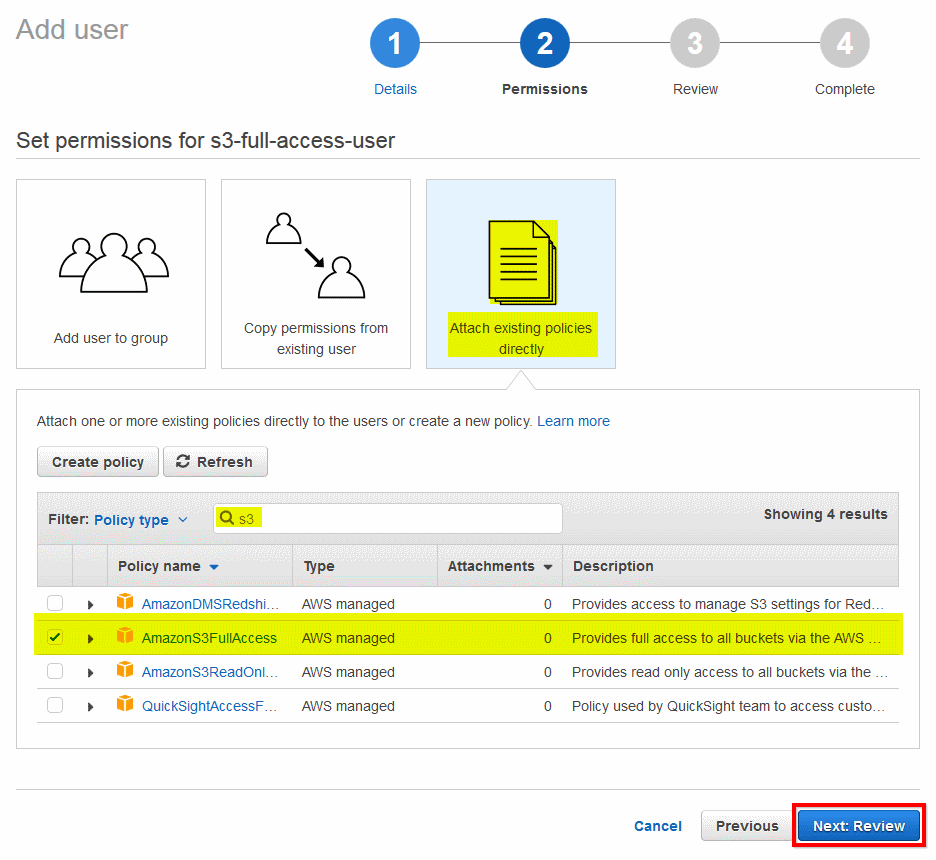Click the QuickSightAccess policy box icon
Viewport: 936px width, 860px height.
point(125,704)
